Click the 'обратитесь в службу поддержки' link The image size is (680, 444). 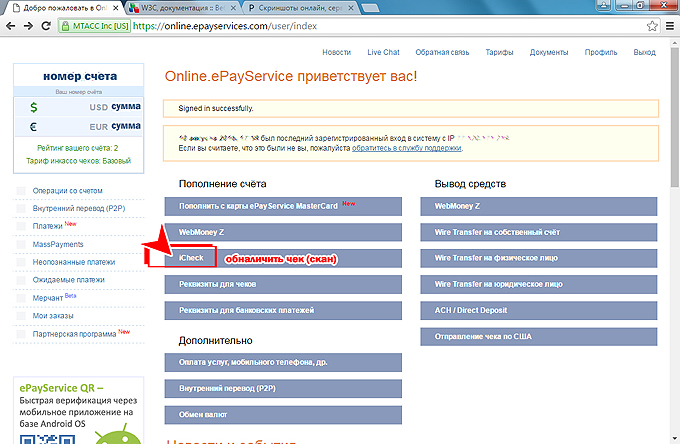[x=406, y=148]
